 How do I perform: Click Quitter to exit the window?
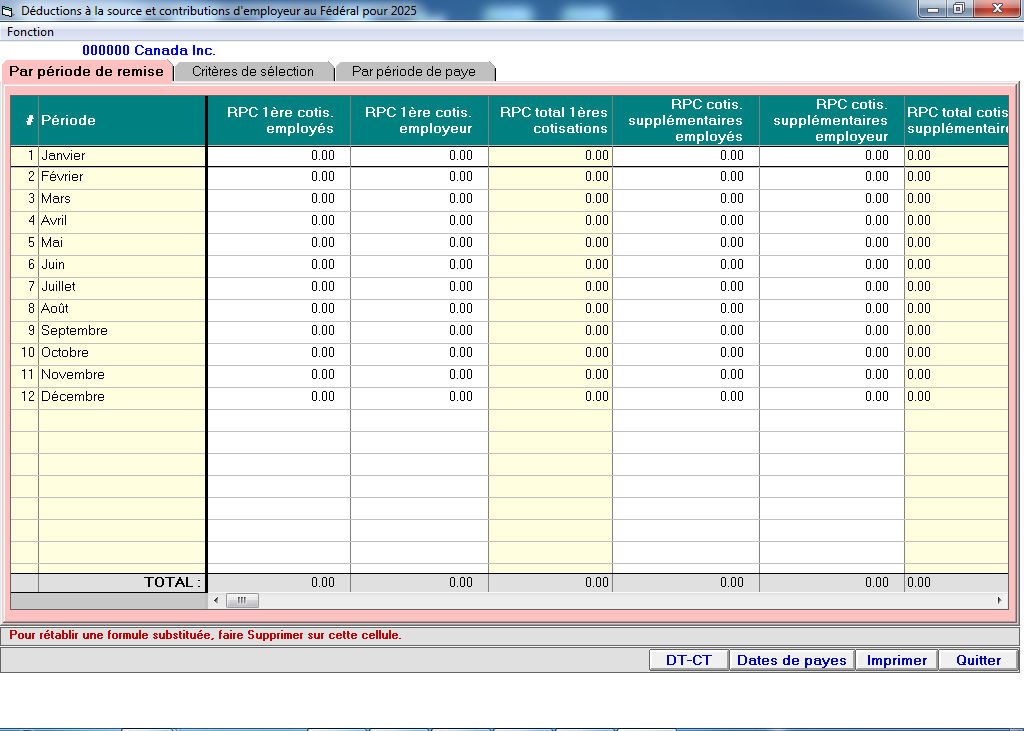click(x=977, y=660)
